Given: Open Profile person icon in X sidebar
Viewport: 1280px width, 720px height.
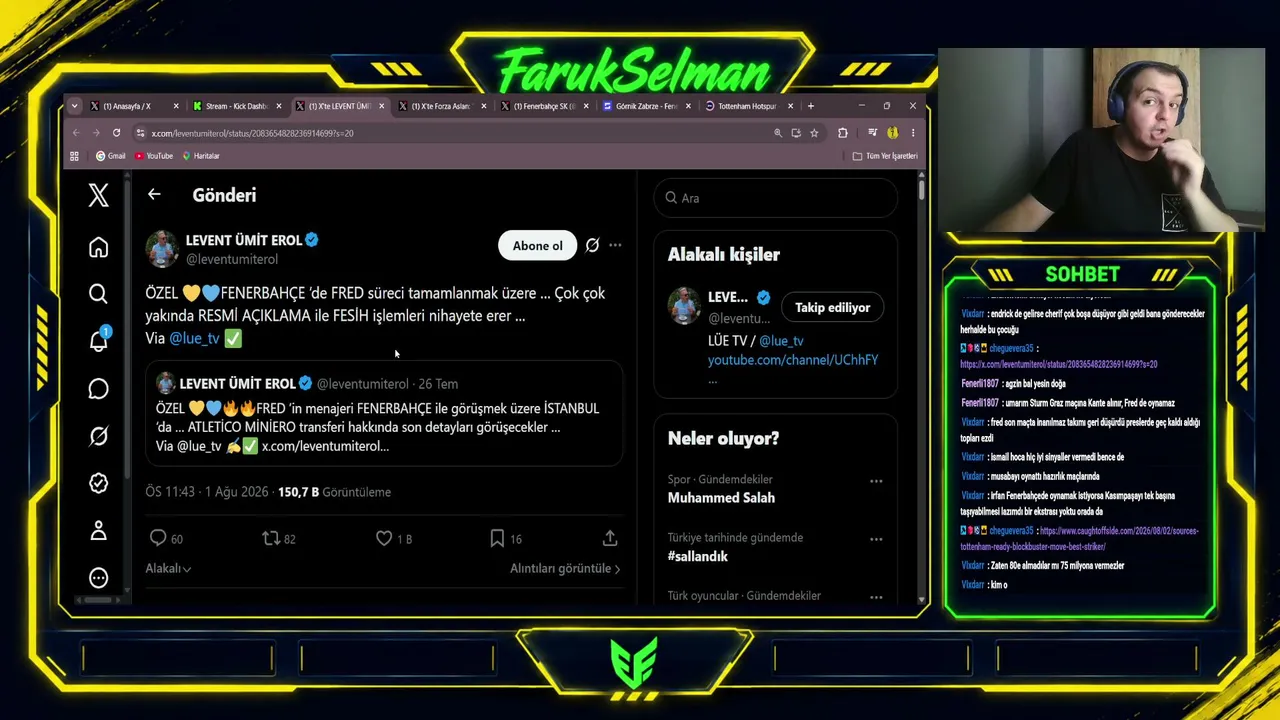Looking at the screenshot, I should (98, 531).
